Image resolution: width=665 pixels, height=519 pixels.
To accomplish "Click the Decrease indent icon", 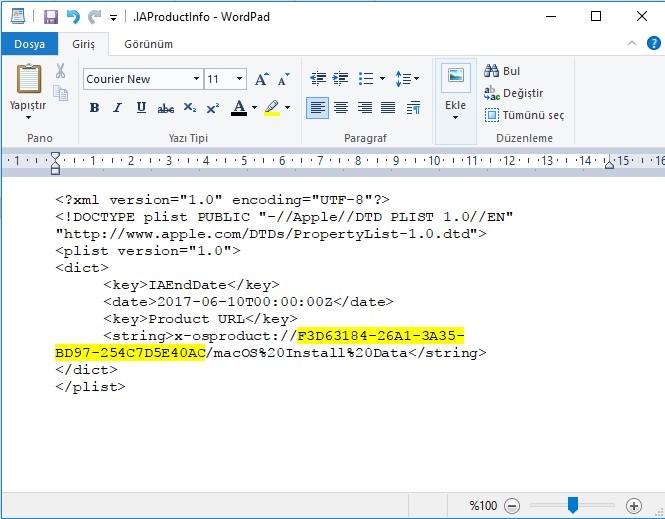I will click(x=318, y=79).
